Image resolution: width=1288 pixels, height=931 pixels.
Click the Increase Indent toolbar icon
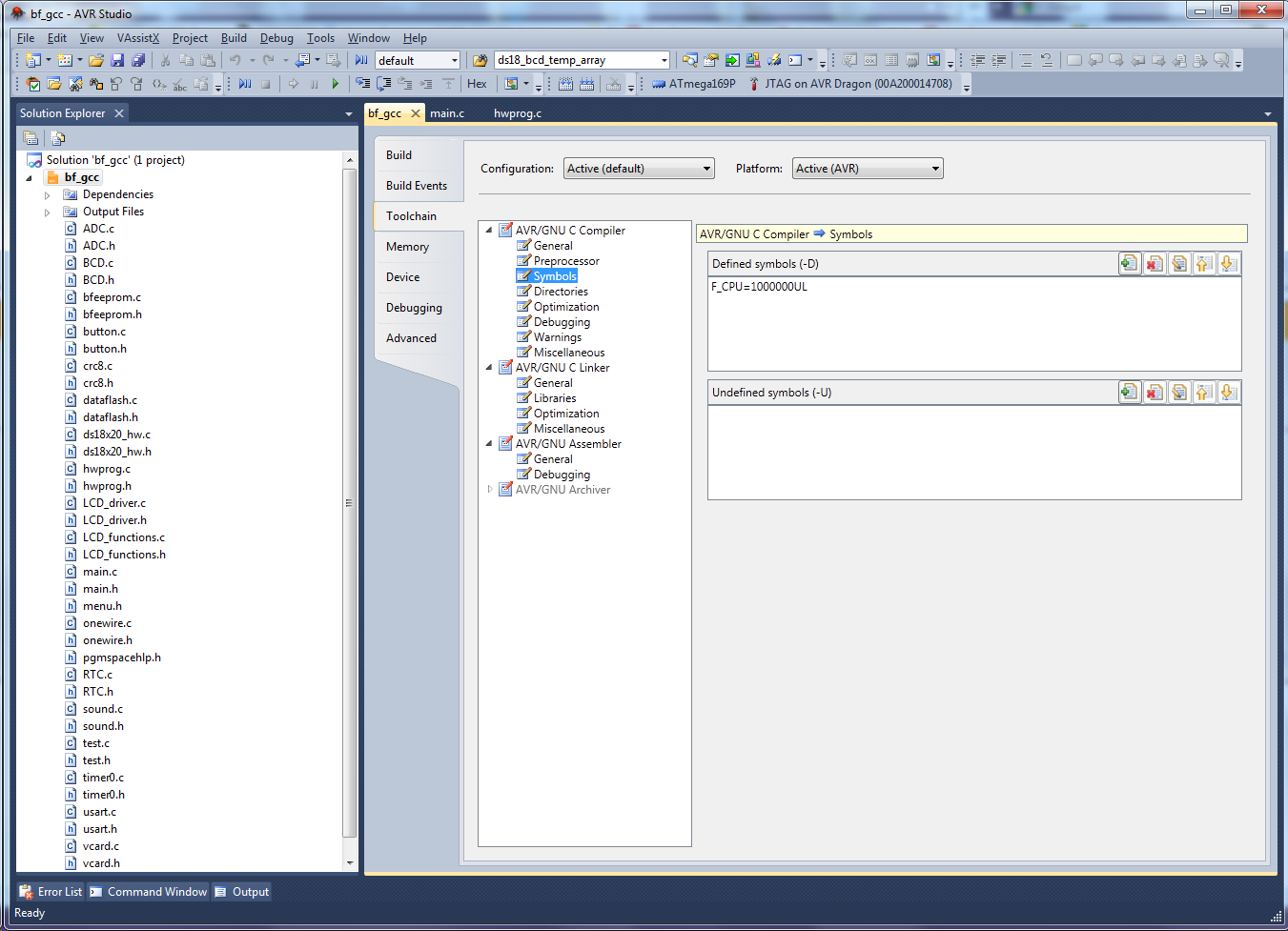[x=999, y=60]
